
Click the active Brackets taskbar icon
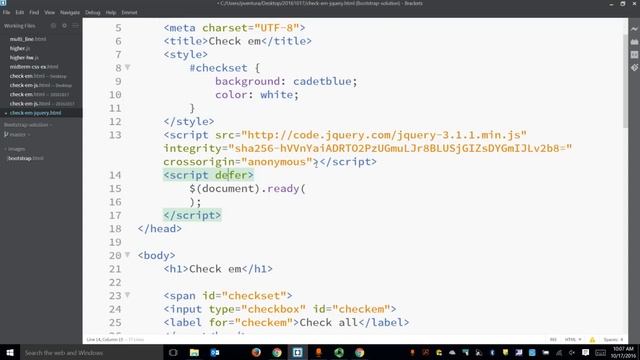298,352
